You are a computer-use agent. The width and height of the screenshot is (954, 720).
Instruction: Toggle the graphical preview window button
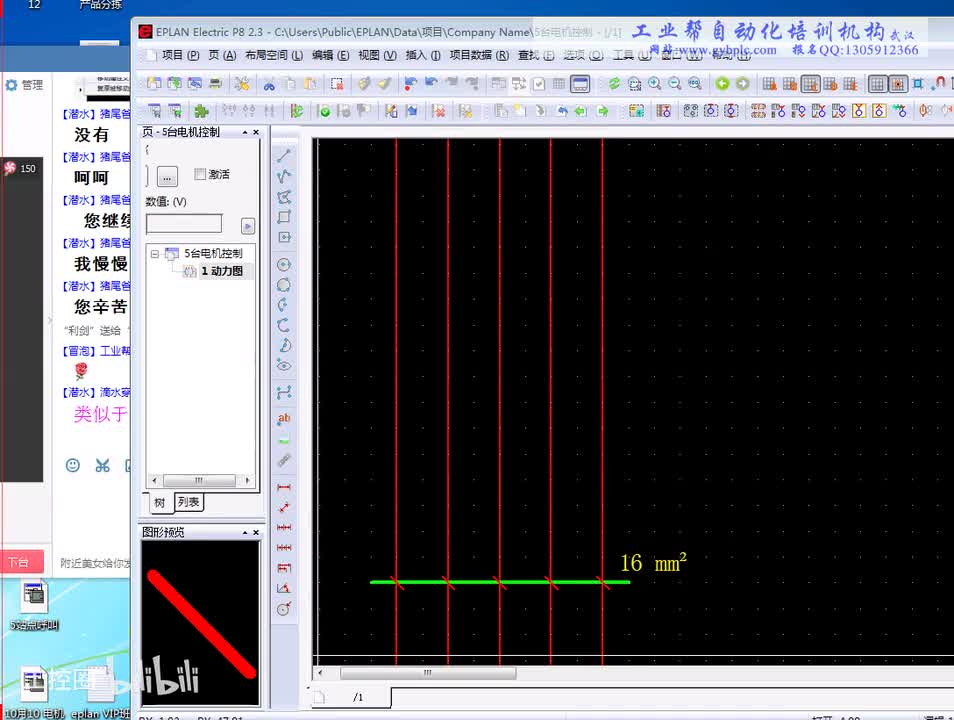(580, 83)
